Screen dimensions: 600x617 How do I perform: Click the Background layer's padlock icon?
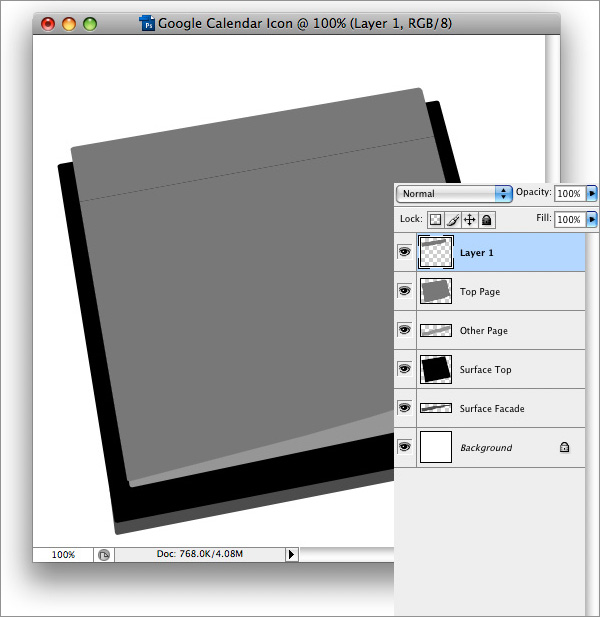tap(564, 447)
